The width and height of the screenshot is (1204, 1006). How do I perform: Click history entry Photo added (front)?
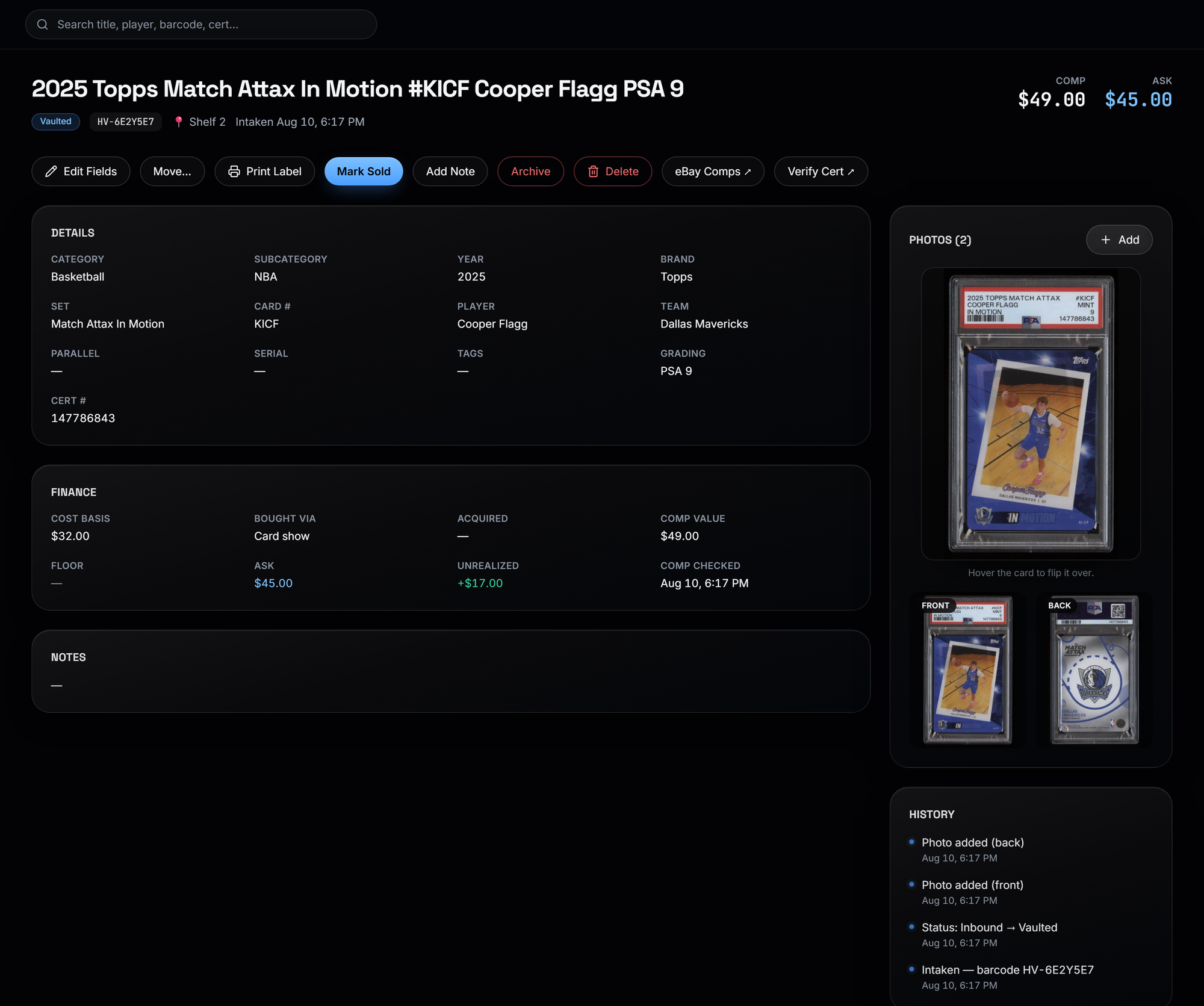coord(973,885)
